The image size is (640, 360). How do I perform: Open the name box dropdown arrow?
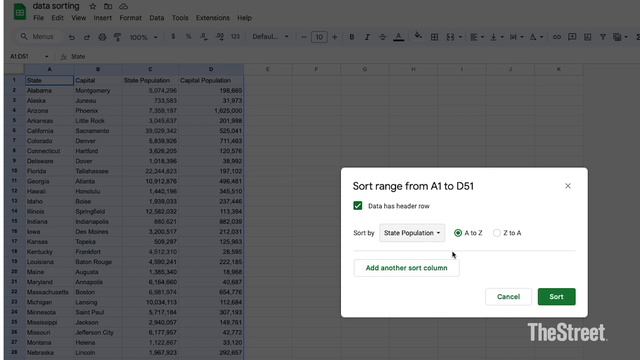tap(46, 56)
